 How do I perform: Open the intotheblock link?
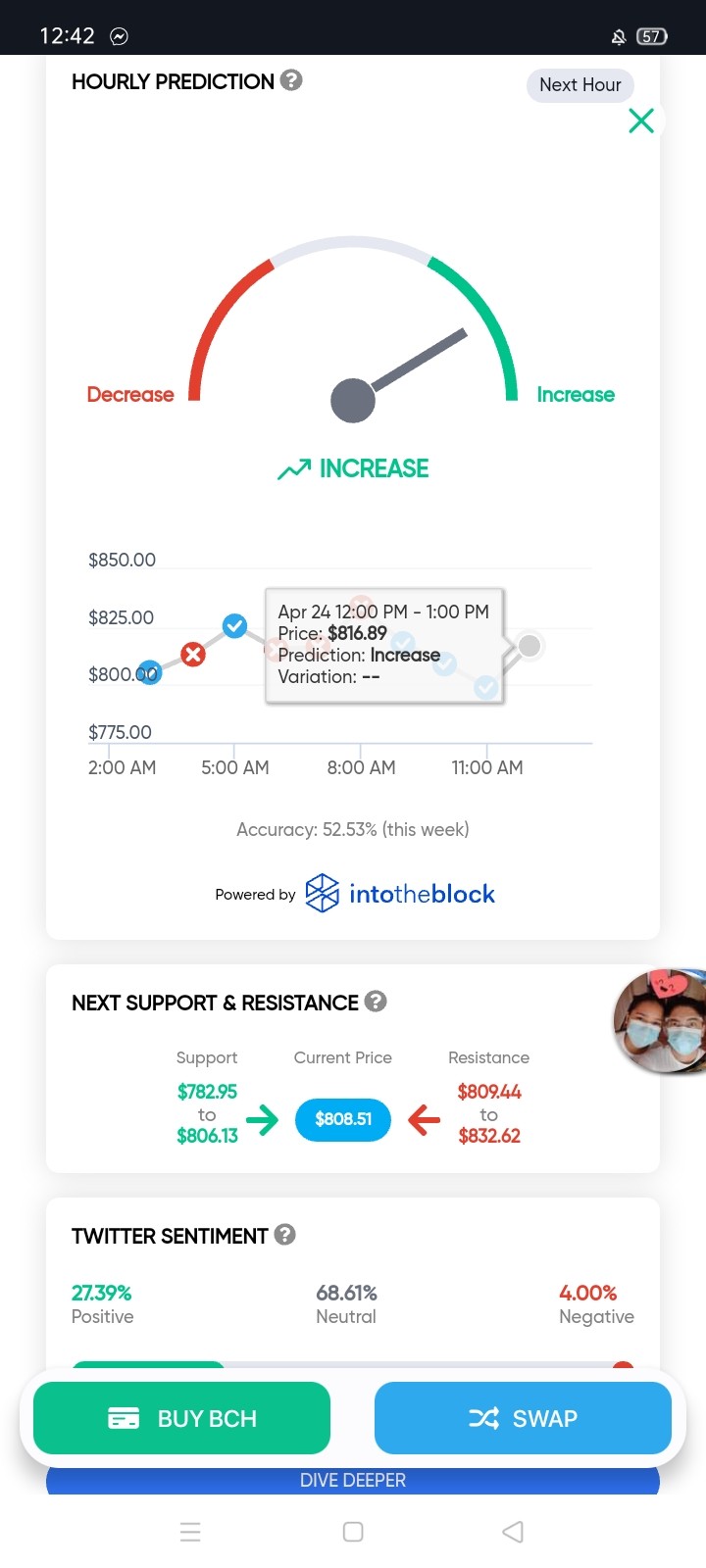400,894
